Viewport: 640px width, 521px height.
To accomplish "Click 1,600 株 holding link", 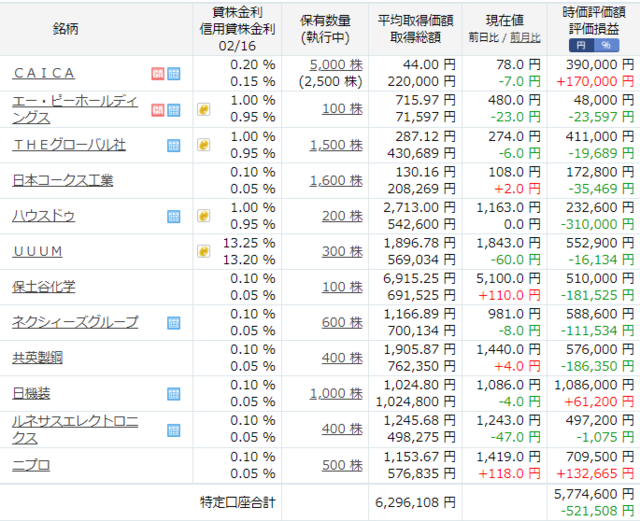I will [336, 180].
